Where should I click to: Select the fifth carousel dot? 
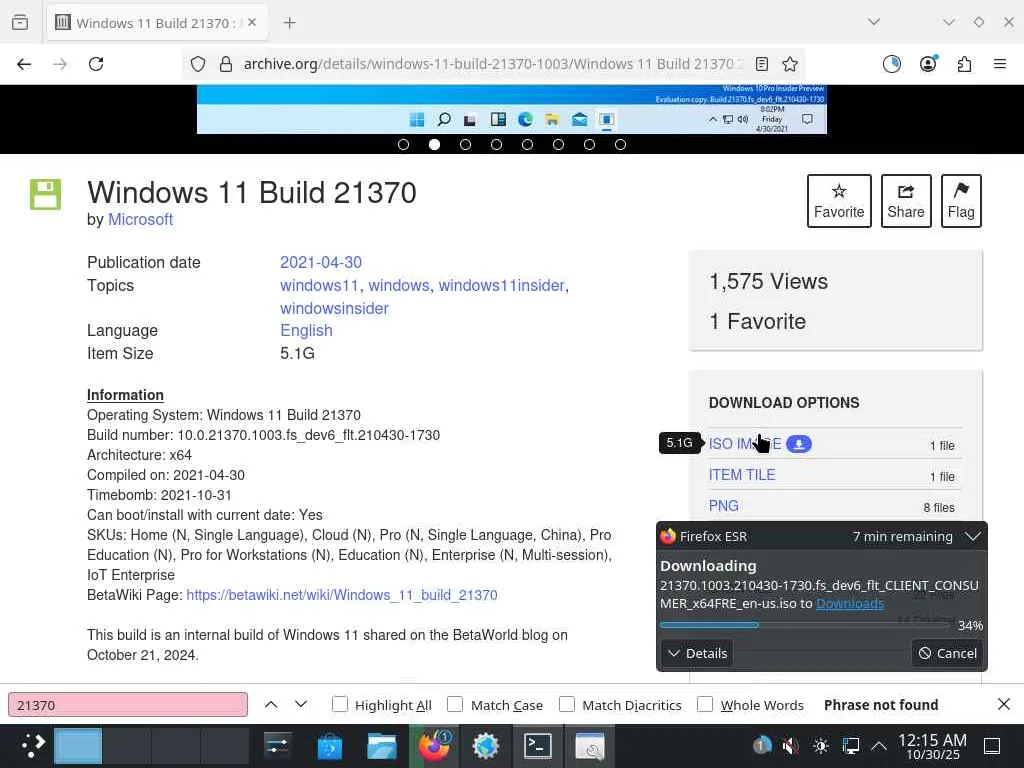pos(528,144)
